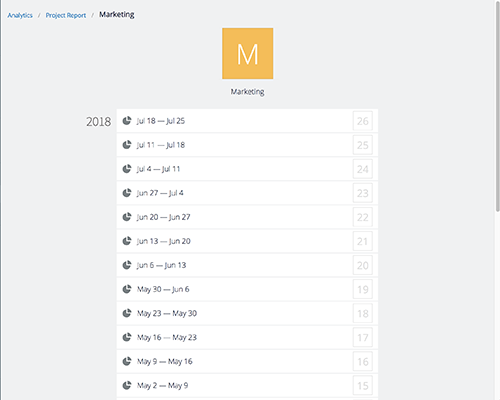Image resolution: width=500 pixels, height=400 pixels.
Task: Open the Analytics breadcrumb link
Action: point(20,15)
